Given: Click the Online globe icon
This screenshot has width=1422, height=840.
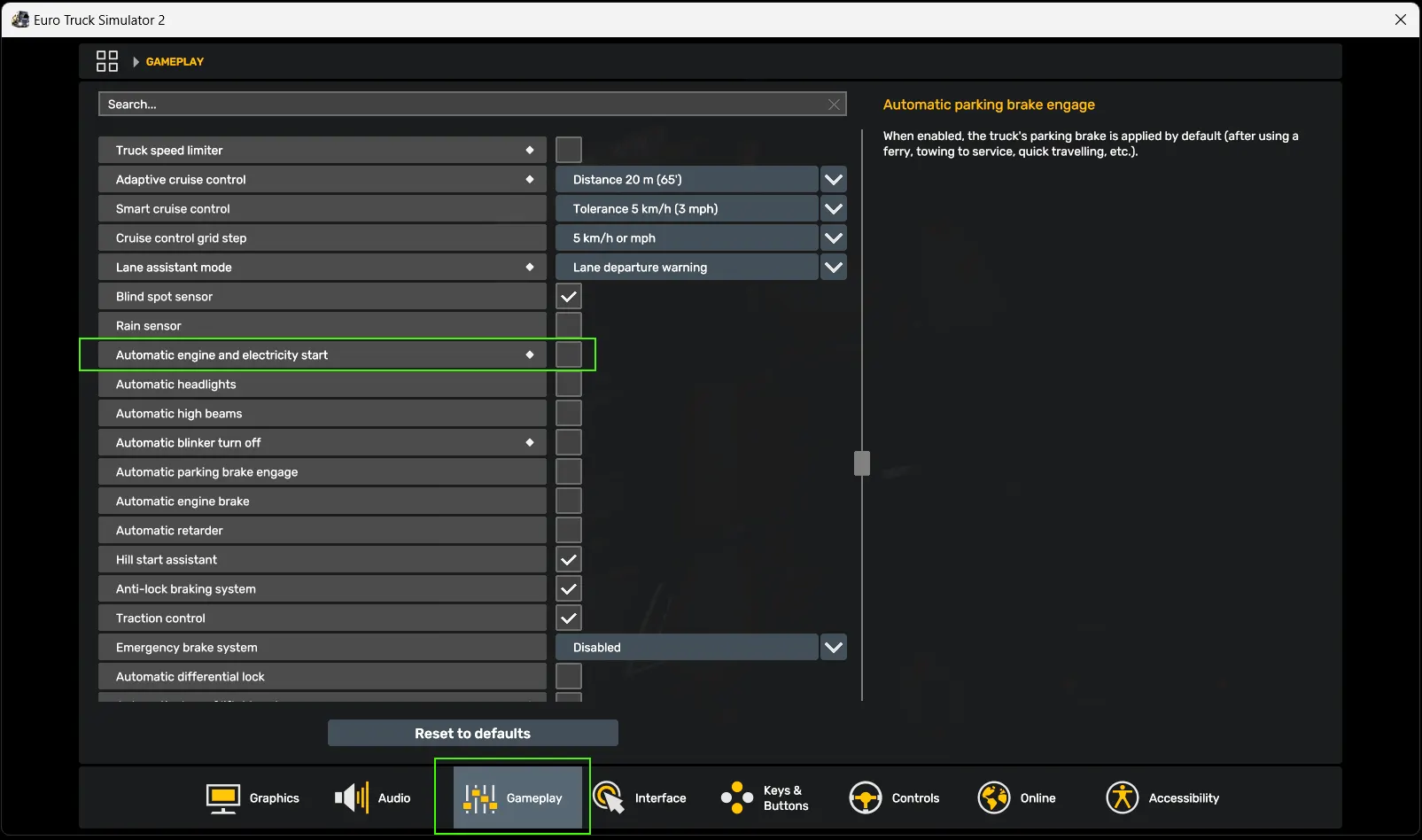Looking at the screenshot, I should (x=994, y=798).
